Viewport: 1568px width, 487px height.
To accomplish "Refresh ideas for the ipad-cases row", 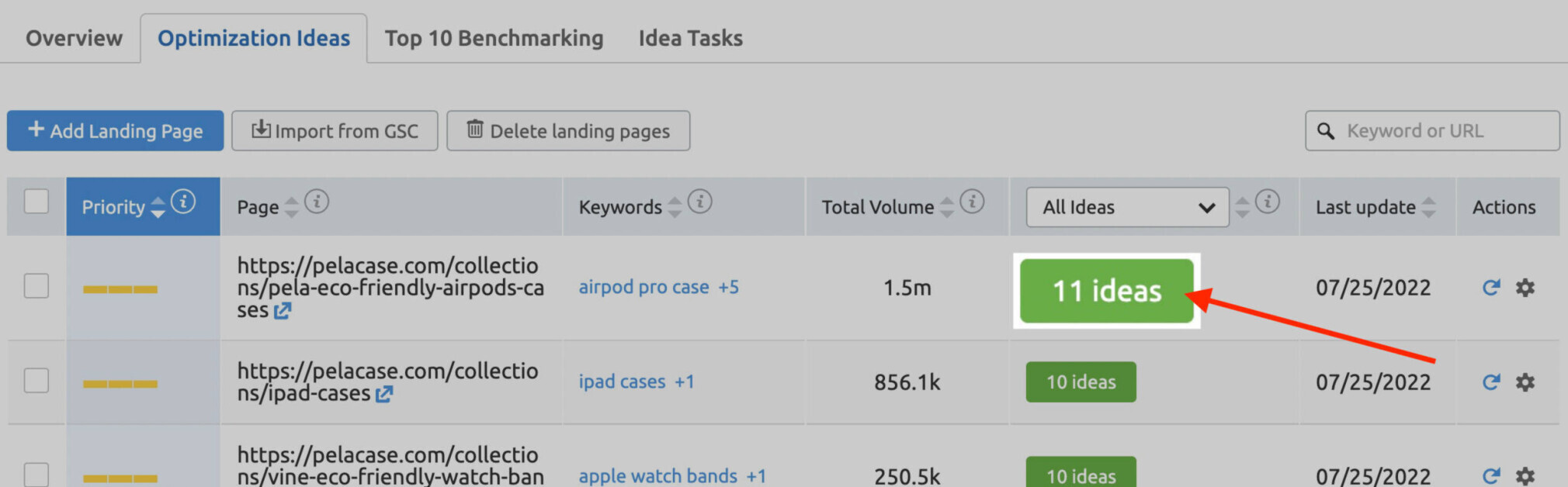I will (x=1490, y=382).
